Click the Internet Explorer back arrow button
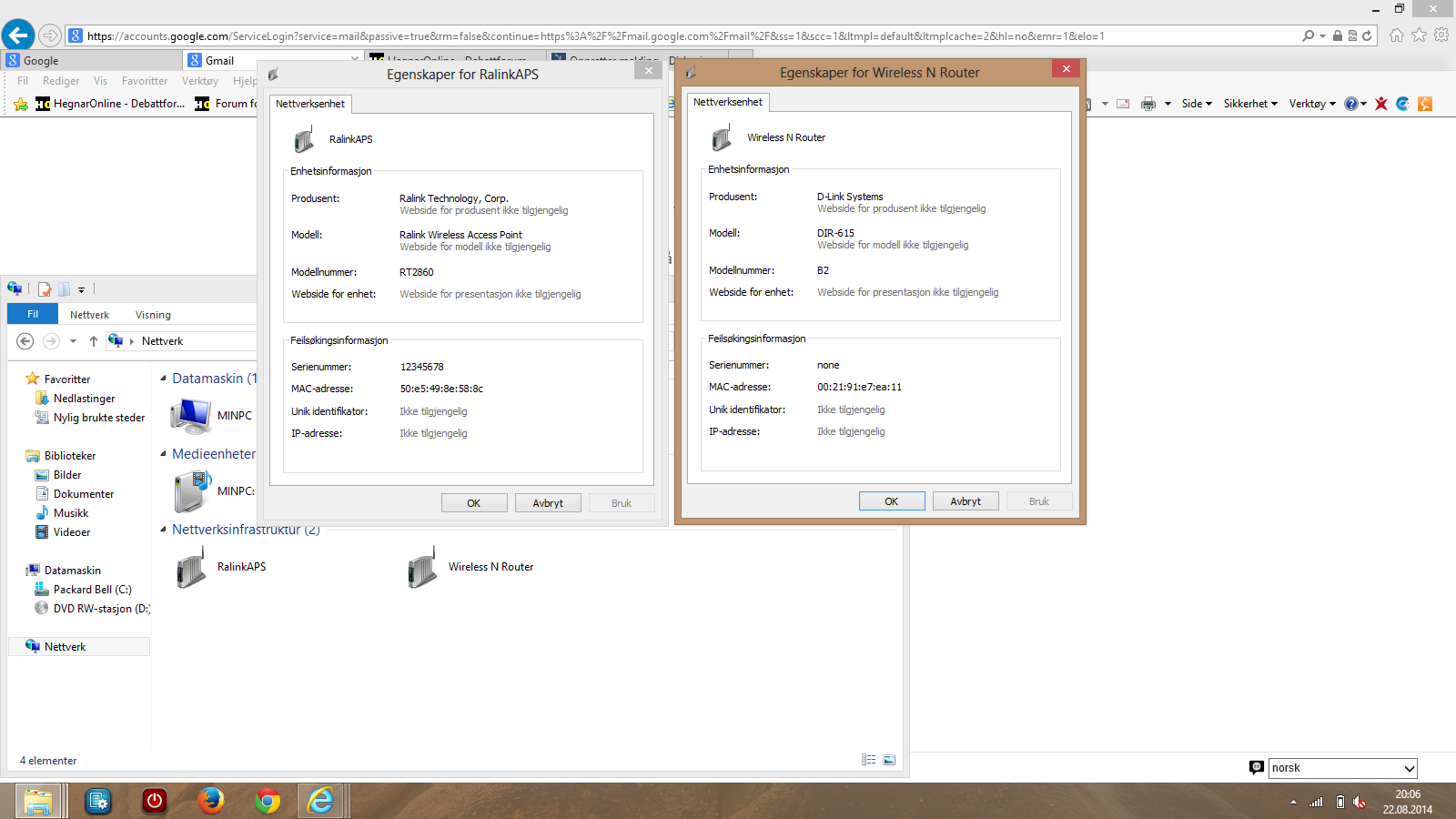Screen dimensions: 1456x819 pyautogui.click(x=18, y=35)
